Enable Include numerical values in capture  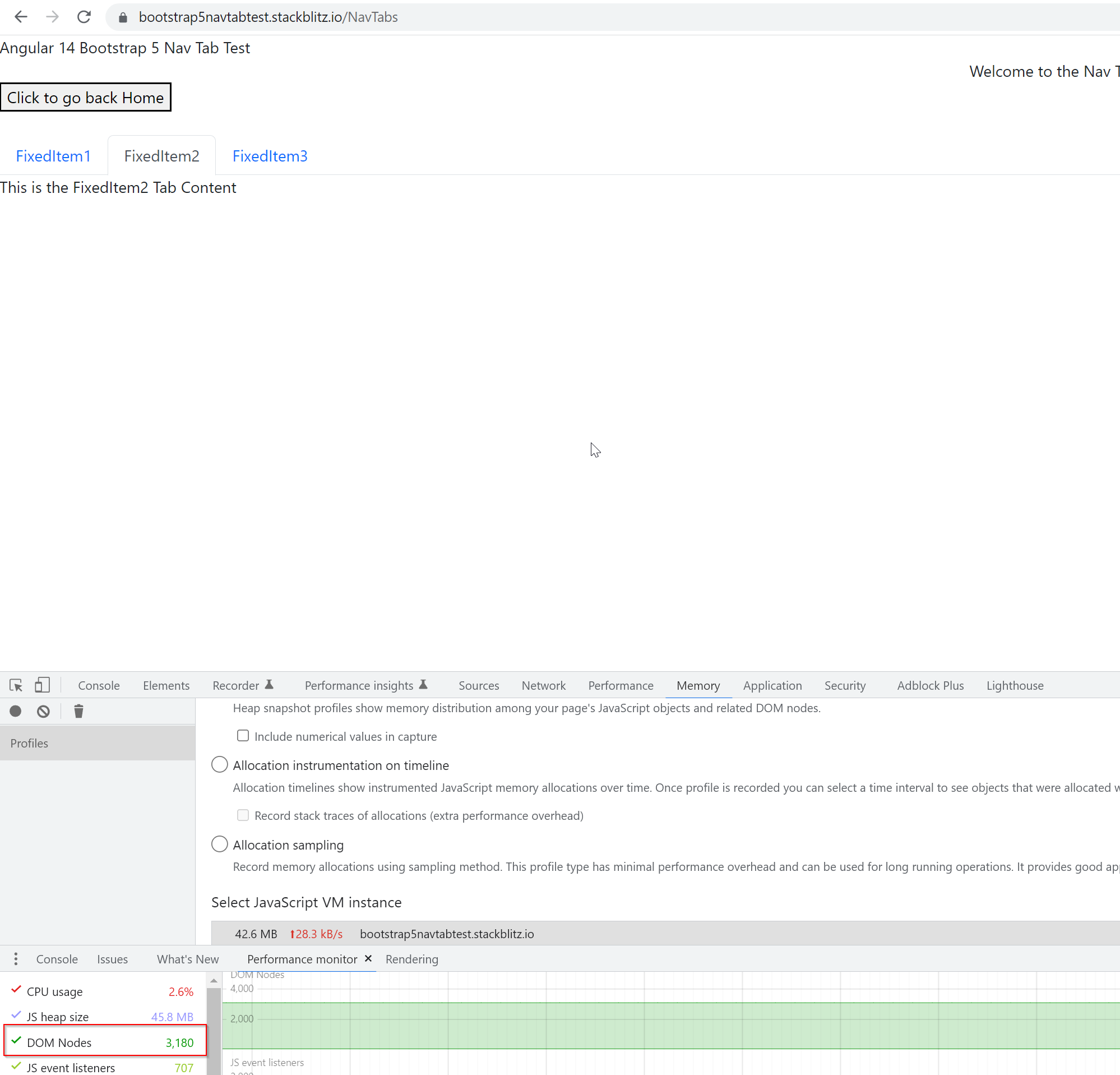tap(243, 736)
